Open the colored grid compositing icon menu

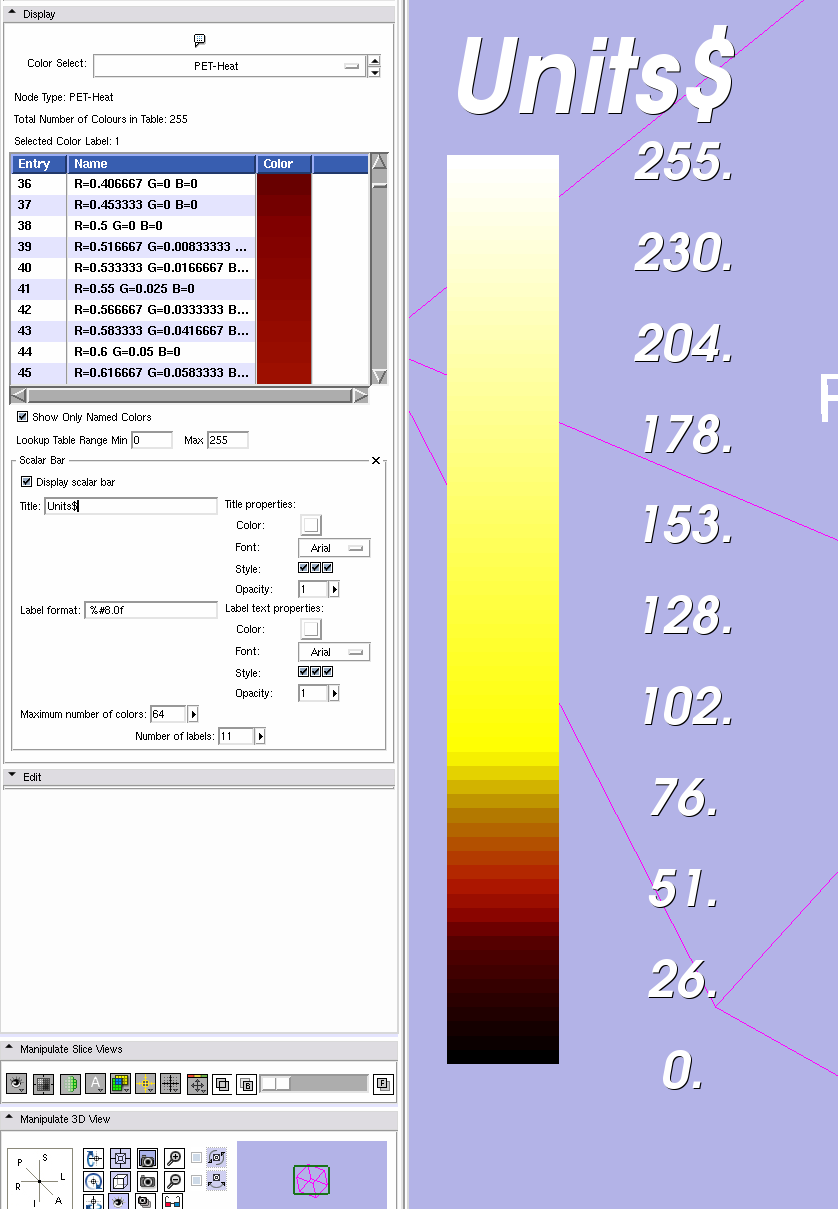click(121, 1083)
